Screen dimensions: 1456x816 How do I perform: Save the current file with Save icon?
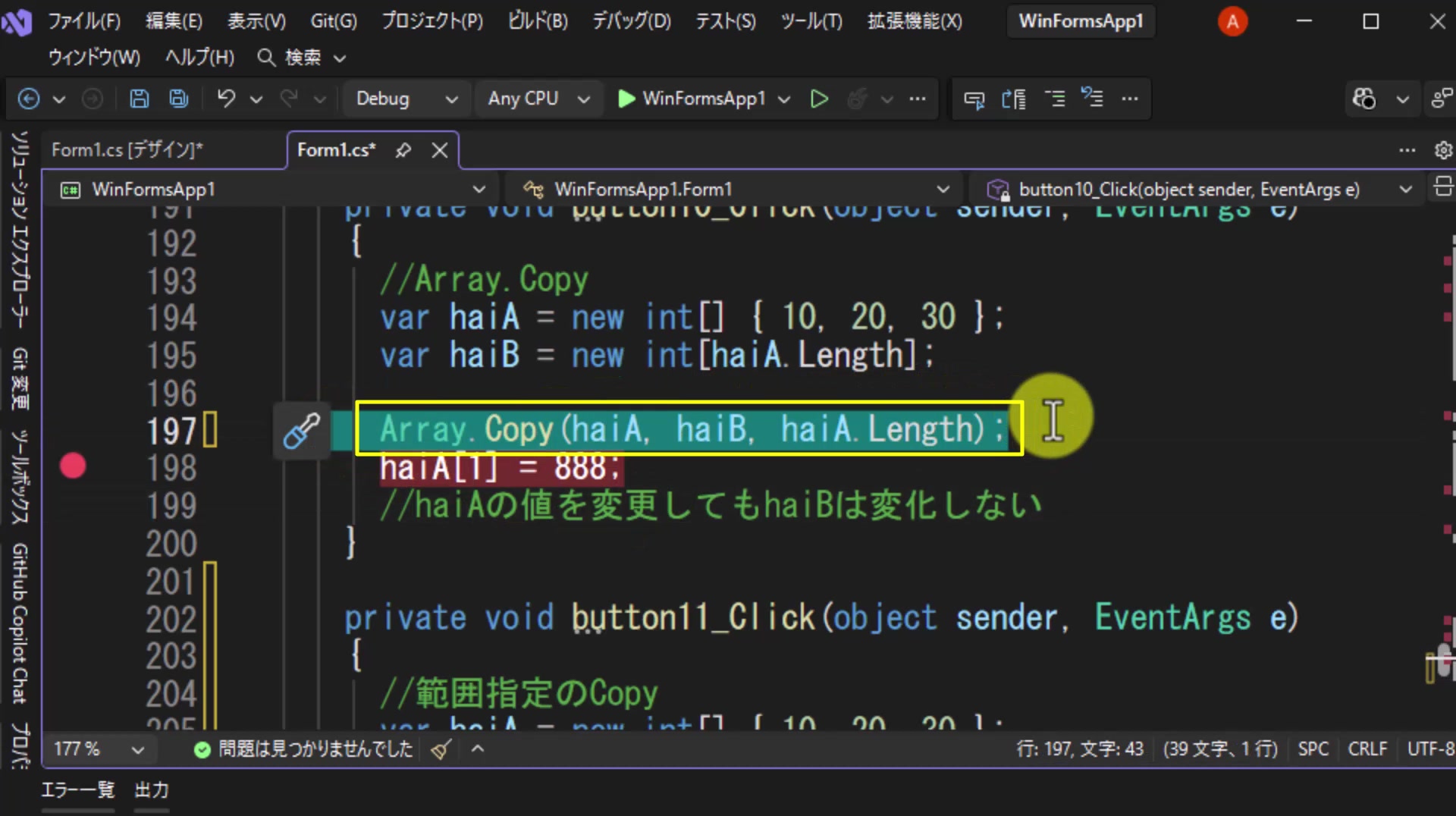140,99
